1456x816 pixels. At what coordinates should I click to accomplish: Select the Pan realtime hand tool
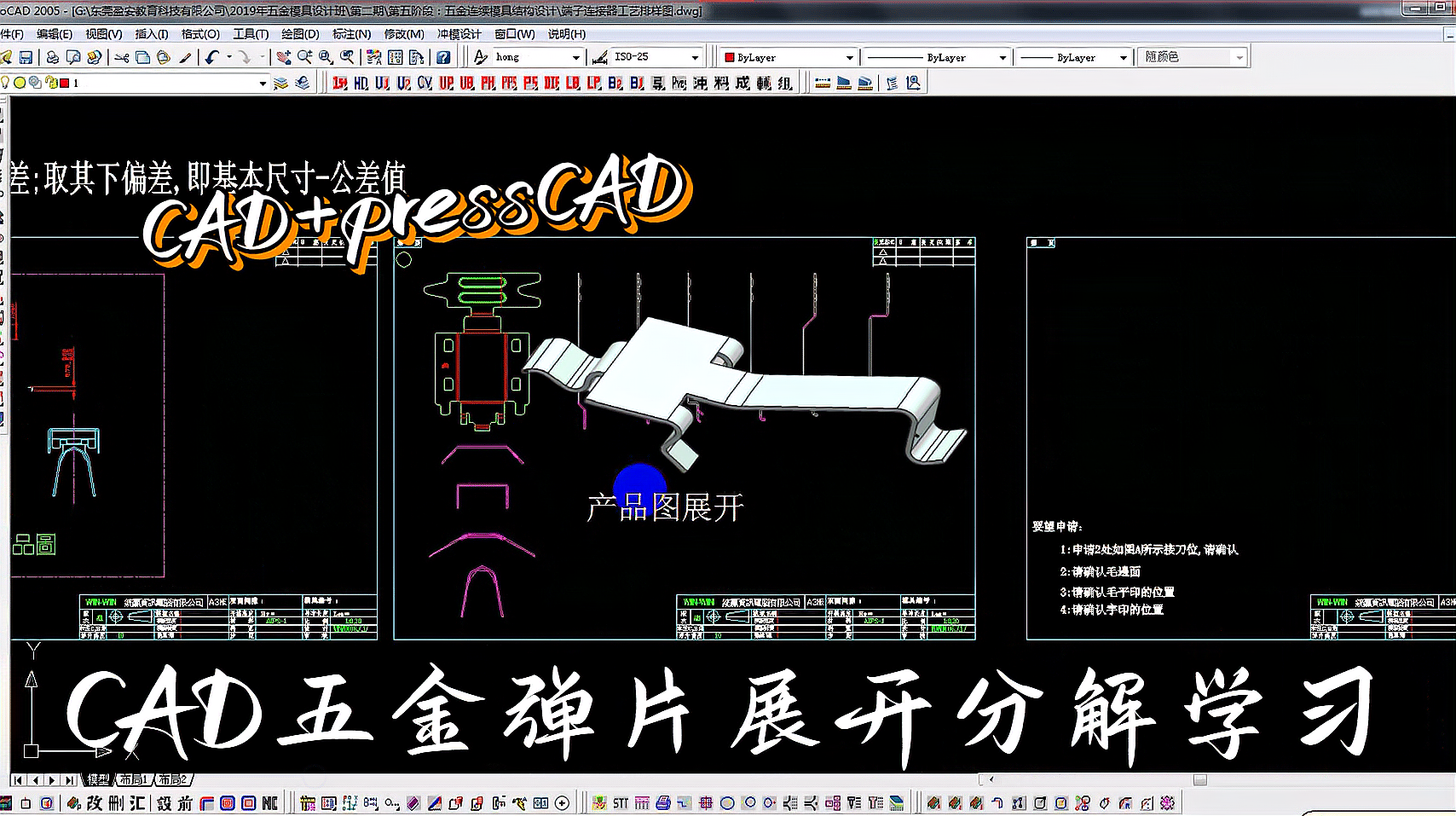pos(284,57)
